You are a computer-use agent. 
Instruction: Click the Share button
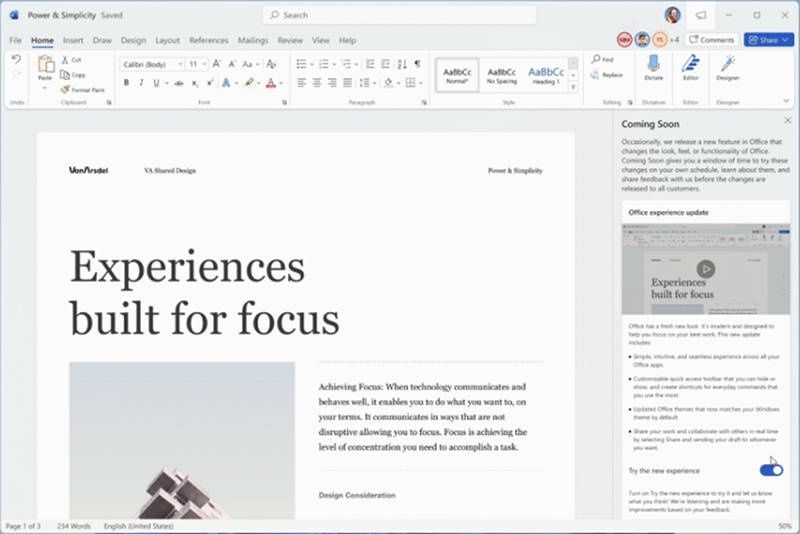click(768, 40)
